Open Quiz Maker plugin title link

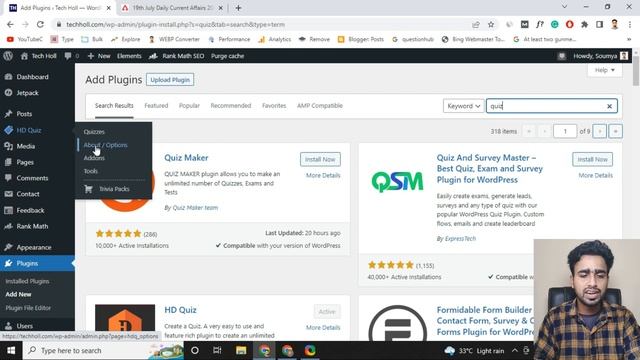pyautogui.click(x=186, y=158)
